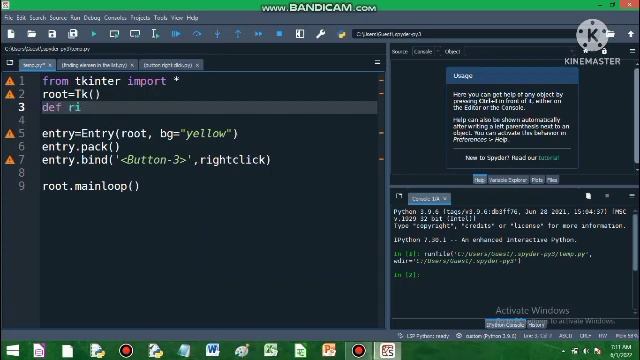Interrupt kernel stop button in console

tap(607, 196)
